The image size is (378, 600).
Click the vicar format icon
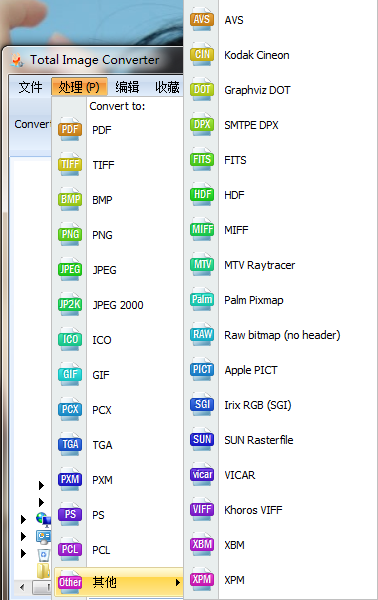pos(202,474)
